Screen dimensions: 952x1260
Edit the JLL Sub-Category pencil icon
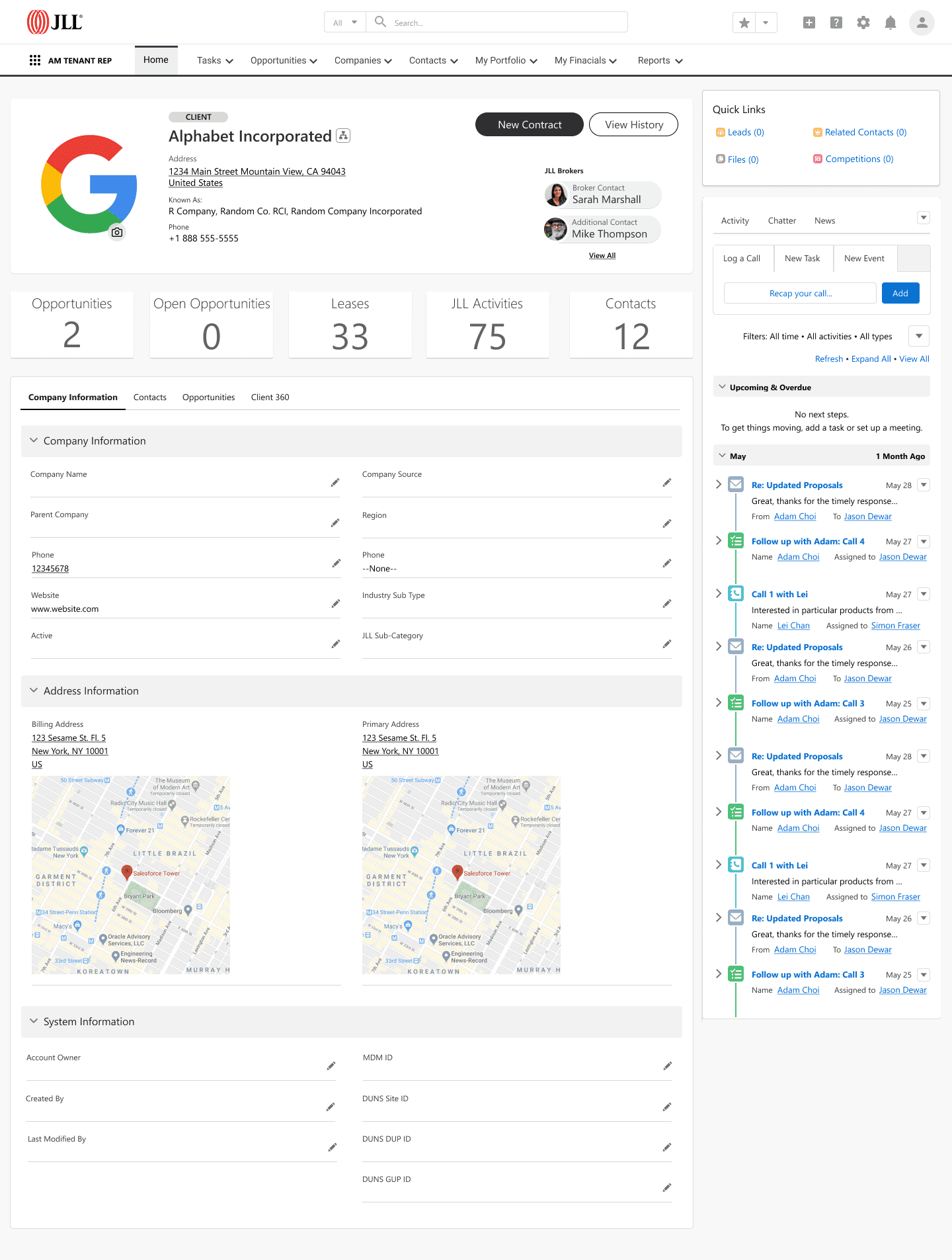coord(667,644)
